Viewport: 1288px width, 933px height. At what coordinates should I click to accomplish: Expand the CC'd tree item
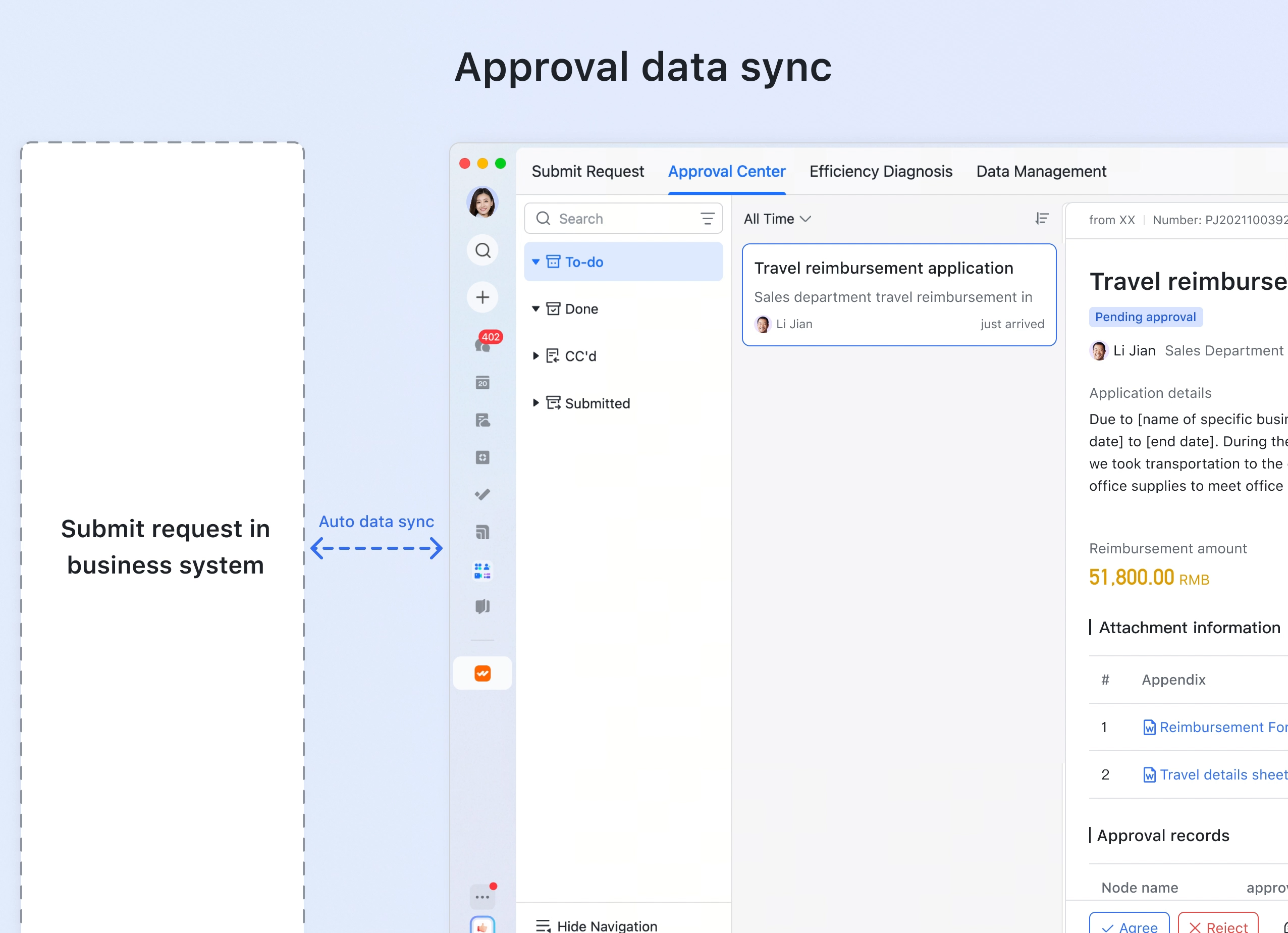(535, 356)
